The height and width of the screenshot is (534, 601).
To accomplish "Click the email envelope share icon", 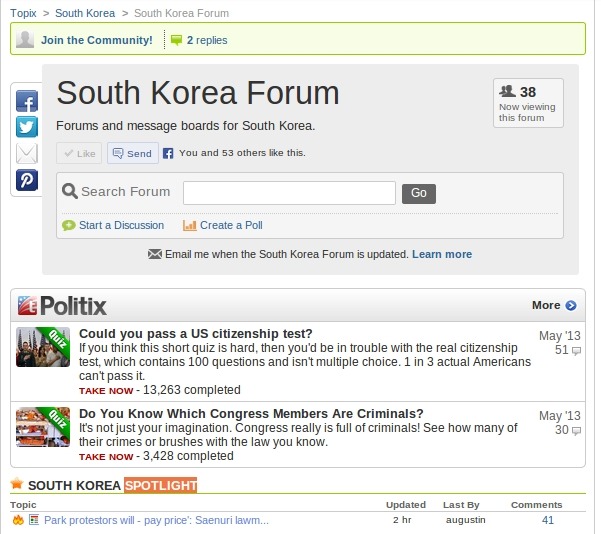I will [27, 153].
